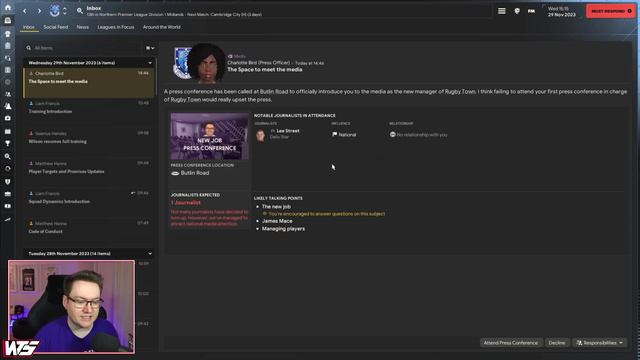Click journalist Lee Street's name
This screenshot has height=360, width=640.
(x=288, y=131)
